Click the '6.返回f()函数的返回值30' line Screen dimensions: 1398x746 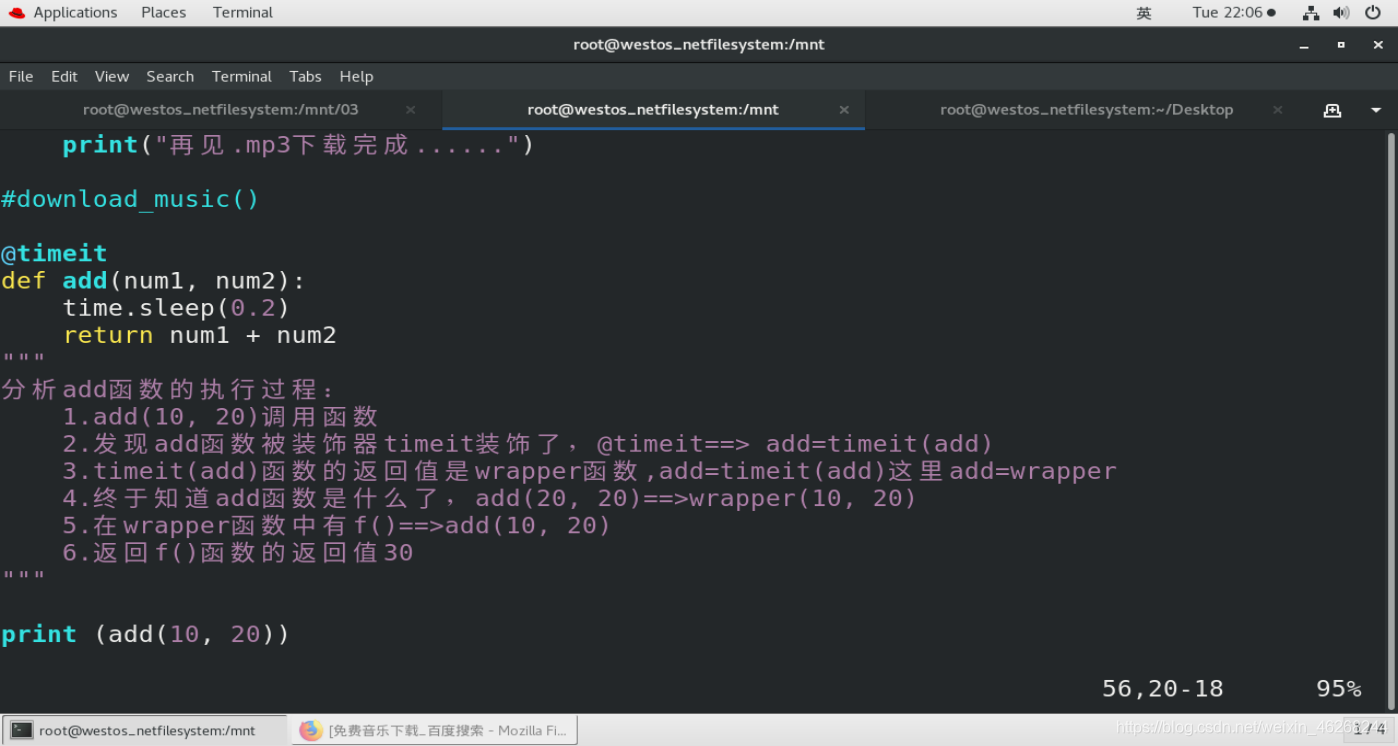pos(237,552)
